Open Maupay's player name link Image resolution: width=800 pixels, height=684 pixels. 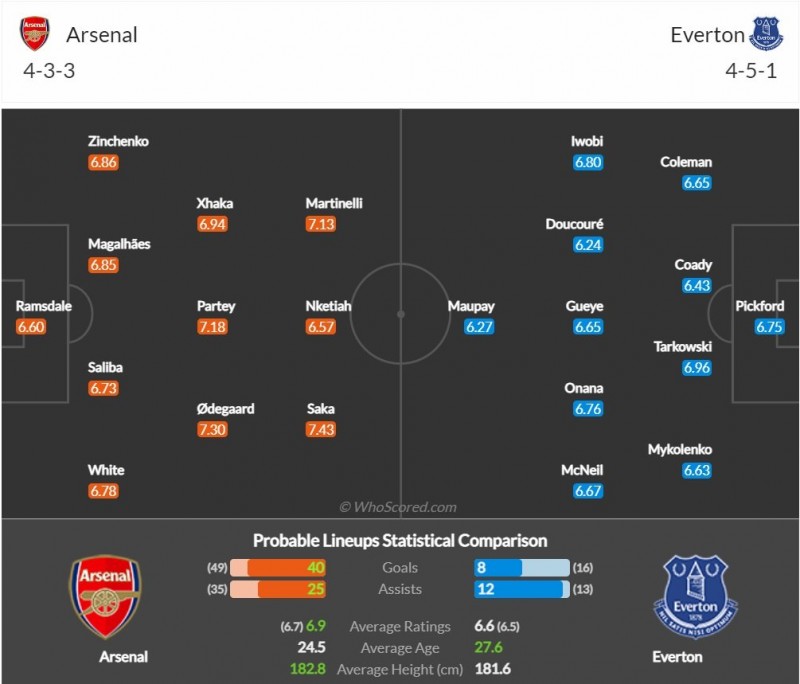pos(471,306)
